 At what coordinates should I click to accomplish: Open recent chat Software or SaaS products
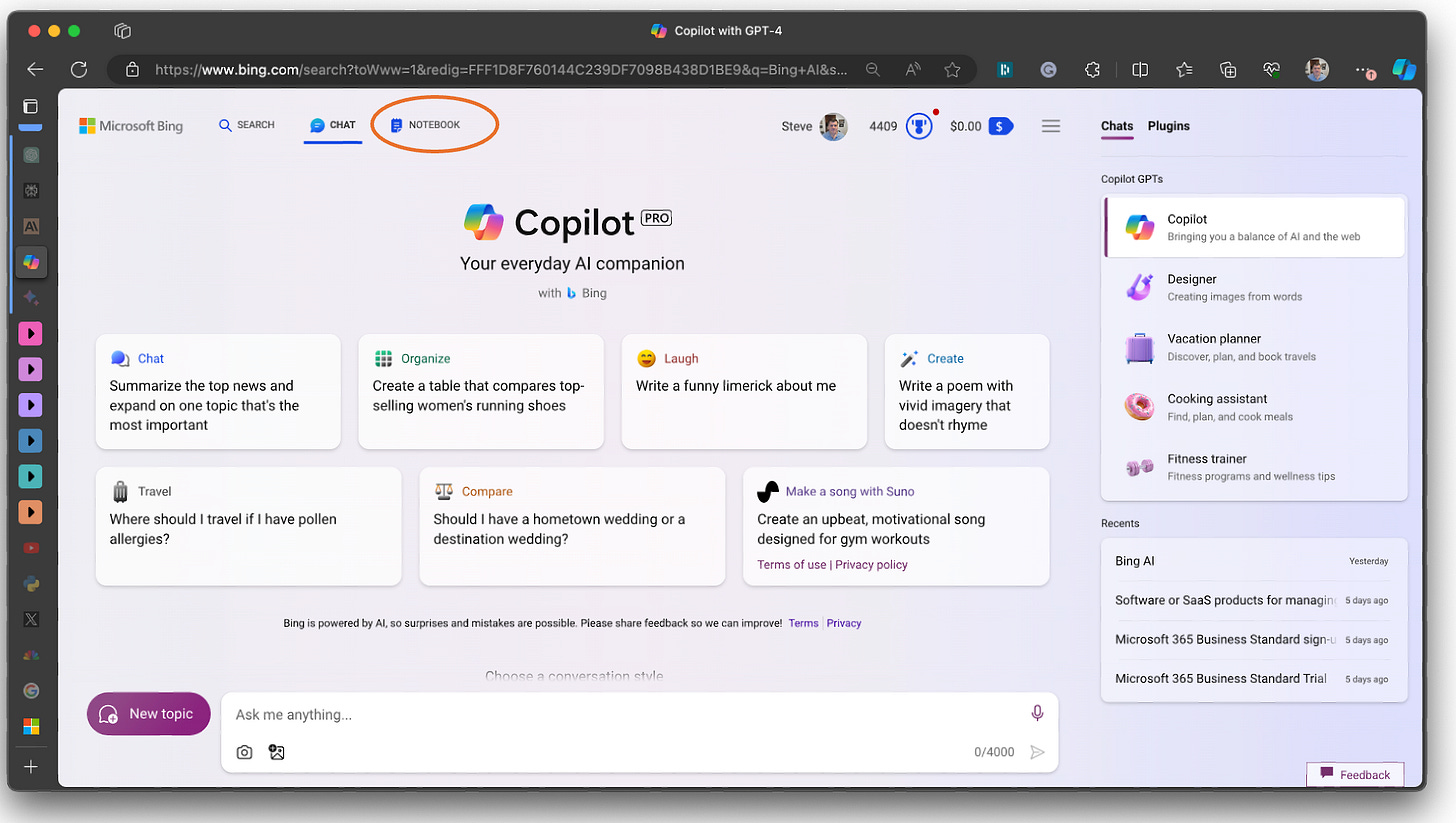(x=1254, y=600)
